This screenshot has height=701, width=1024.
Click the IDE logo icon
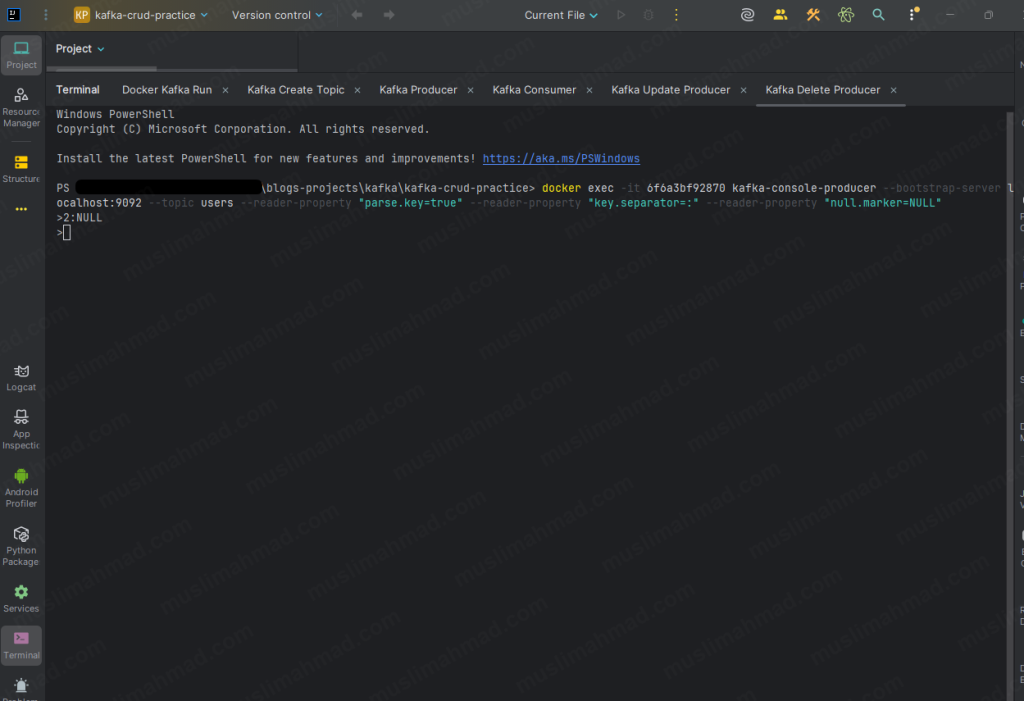pos(13,14)
